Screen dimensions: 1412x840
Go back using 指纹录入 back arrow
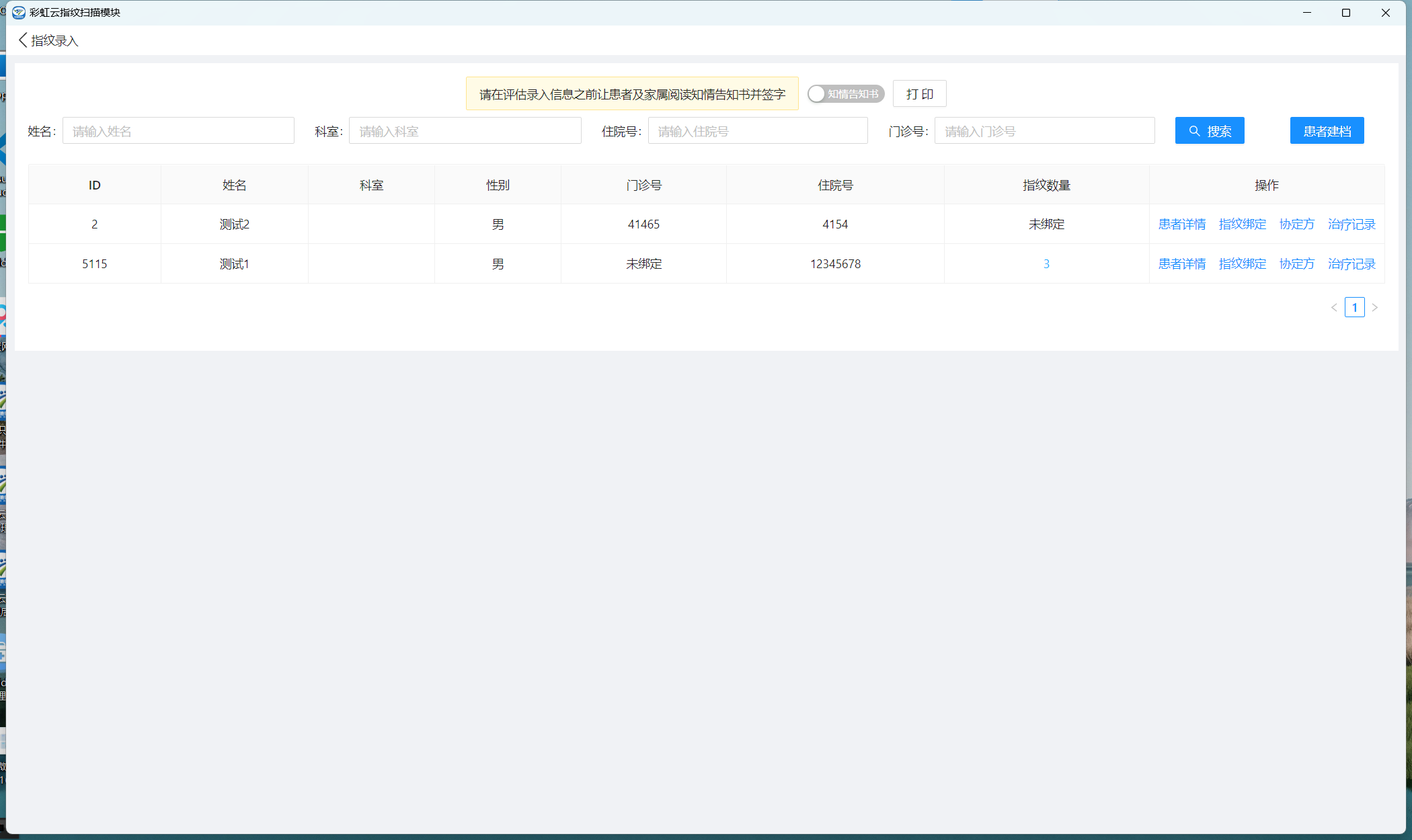coord(23,40)
